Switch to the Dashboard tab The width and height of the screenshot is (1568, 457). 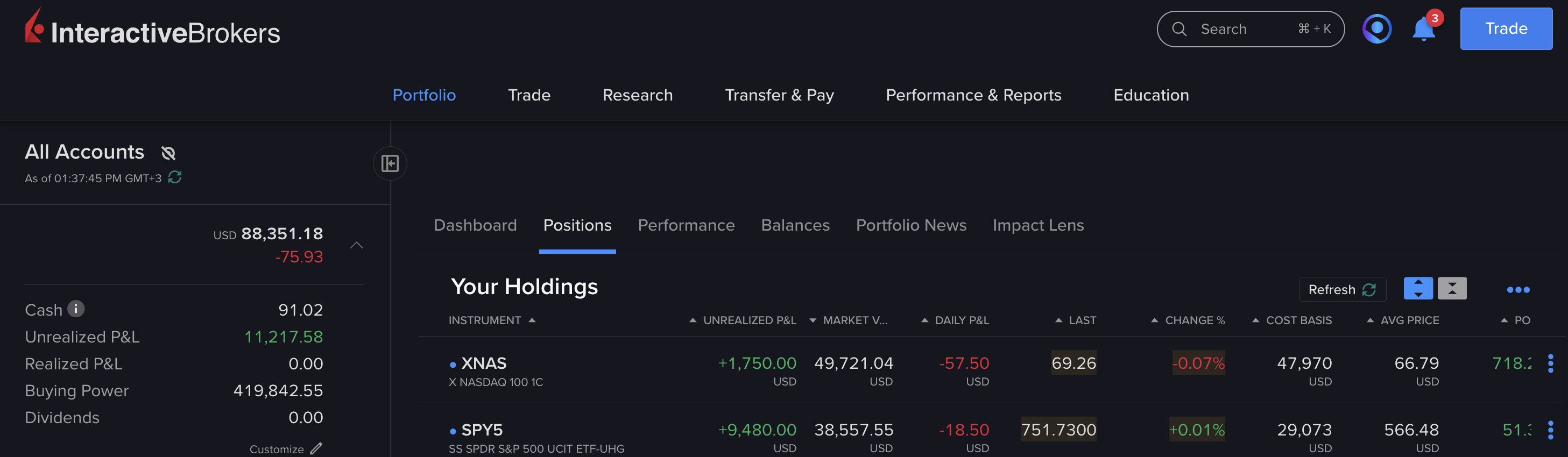coord(475,225)
